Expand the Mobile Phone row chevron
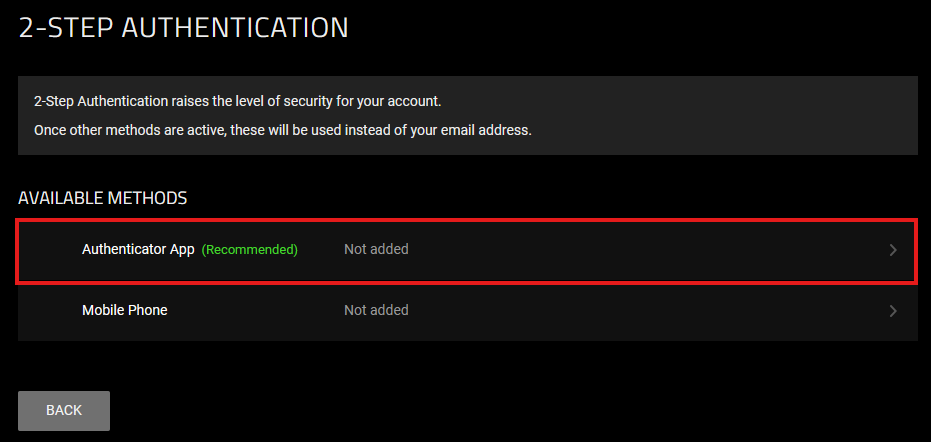This screenshot has height=442, width=931. click(893, 311)
